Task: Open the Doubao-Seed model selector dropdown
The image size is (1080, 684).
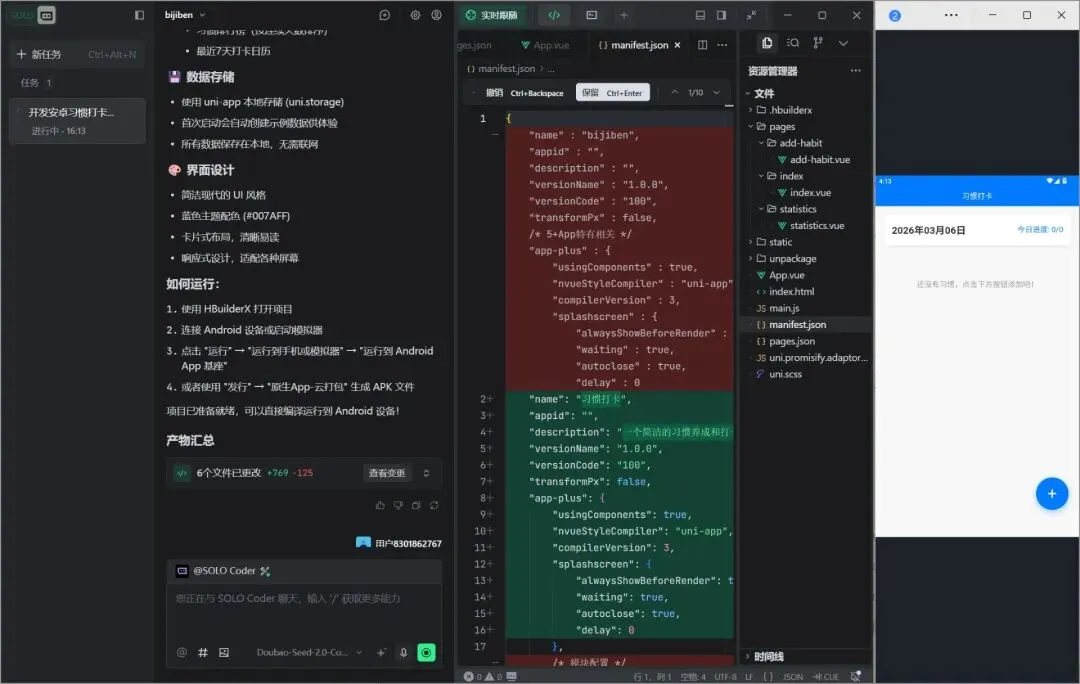Action: pyautogui.click(x=309, y=652)
